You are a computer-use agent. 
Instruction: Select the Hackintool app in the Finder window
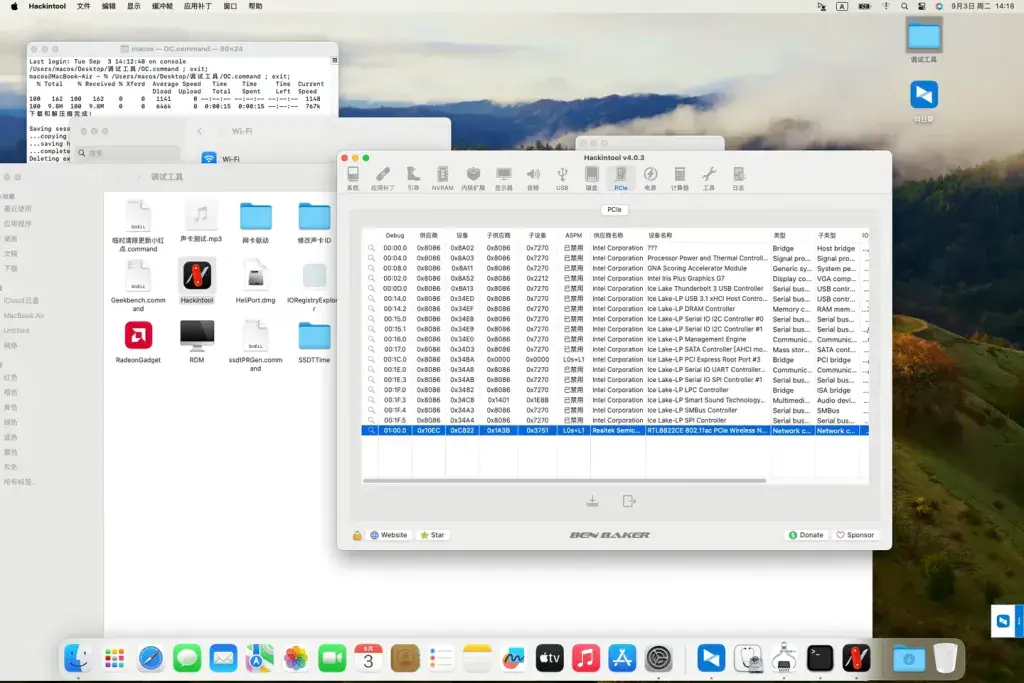click(x=197, y=281)
